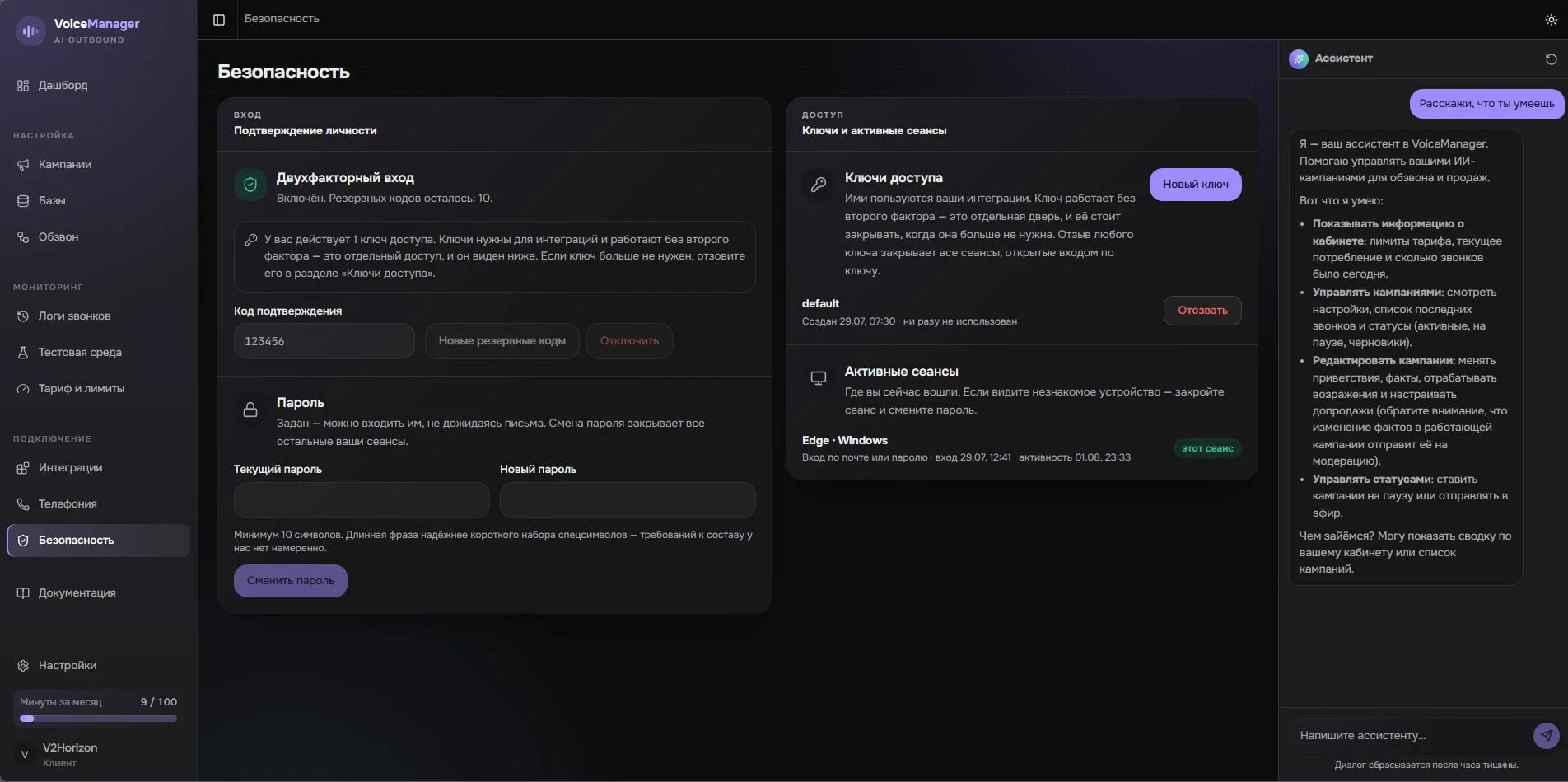The image size is (1568, 782).
Task: Switch theme with the sun icon
Action: (x=1551, y=20)
